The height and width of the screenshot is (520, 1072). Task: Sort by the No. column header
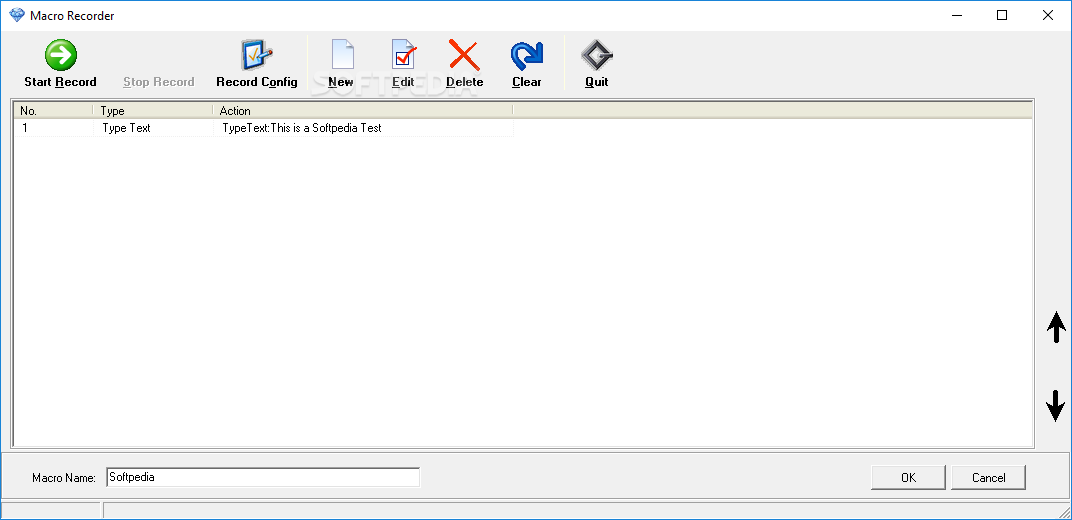click(53, 111)
